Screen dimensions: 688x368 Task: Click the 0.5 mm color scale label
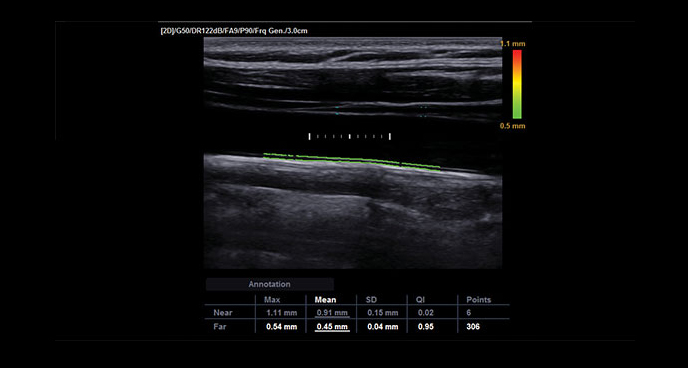pos(513,126)
